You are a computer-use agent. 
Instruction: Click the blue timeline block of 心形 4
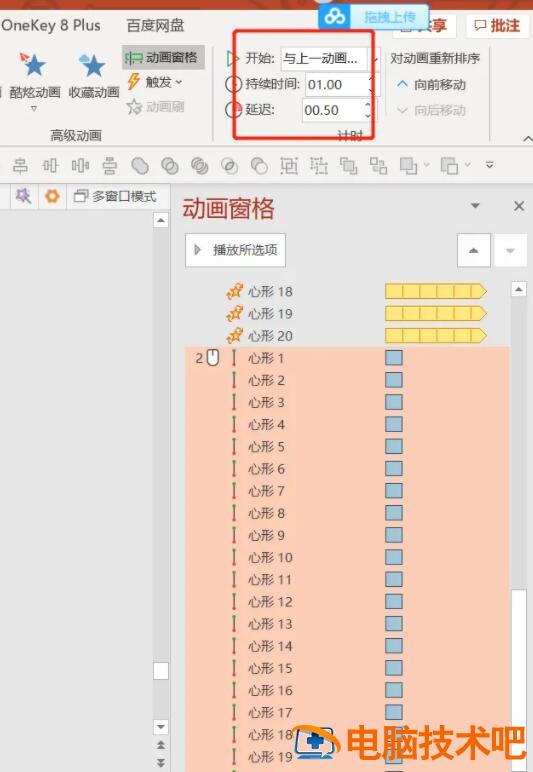pyautogui.click(x=394, y=424)
